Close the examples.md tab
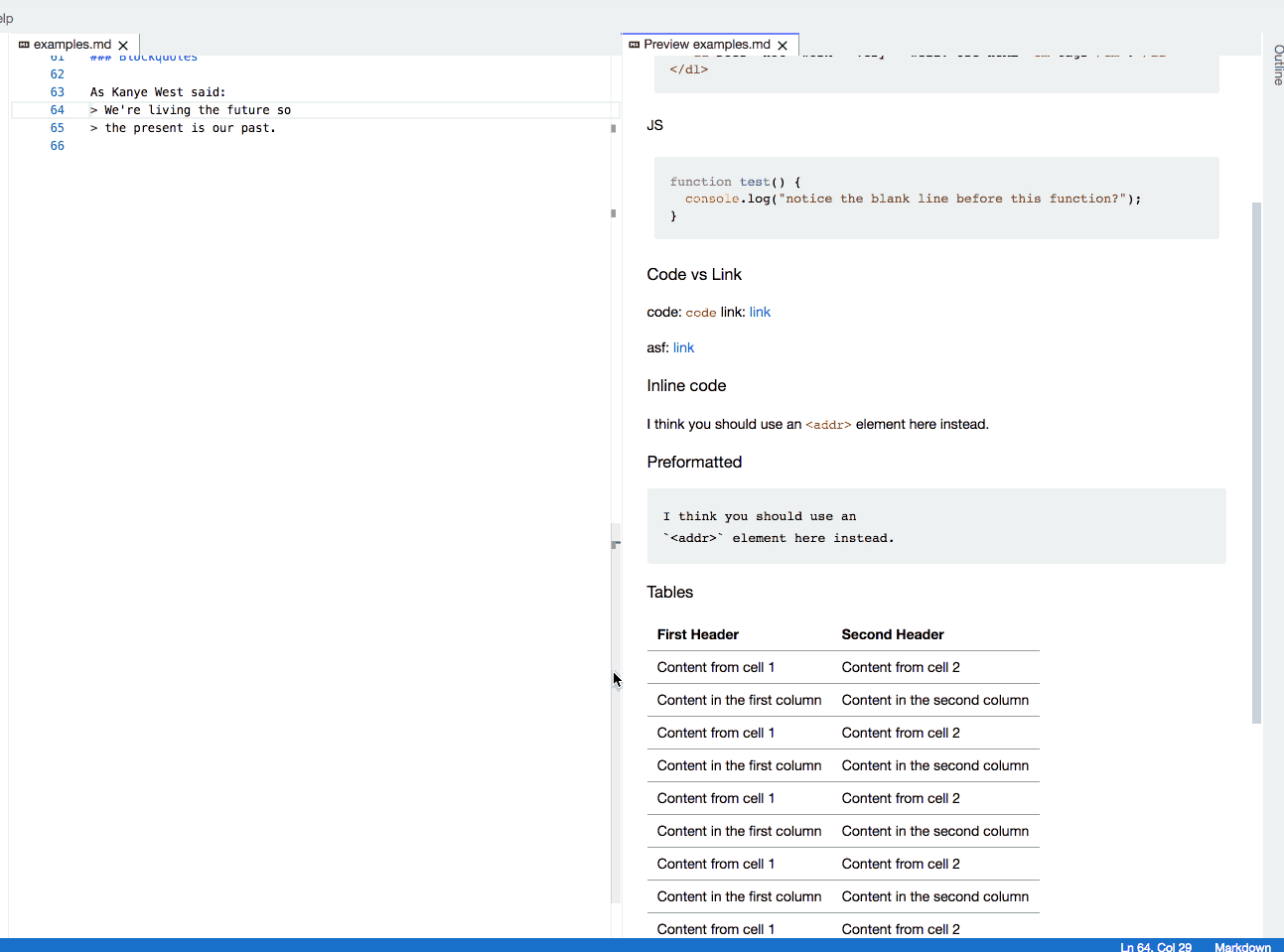Screen dimensions: 1284x952 click(x=123, y=44)
